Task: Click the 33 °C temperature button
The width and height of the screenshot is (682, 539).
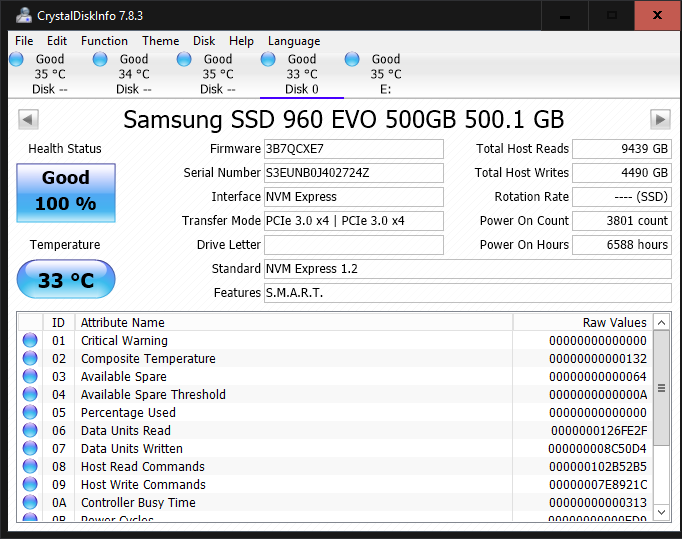Action: click(x=66, y=279)
